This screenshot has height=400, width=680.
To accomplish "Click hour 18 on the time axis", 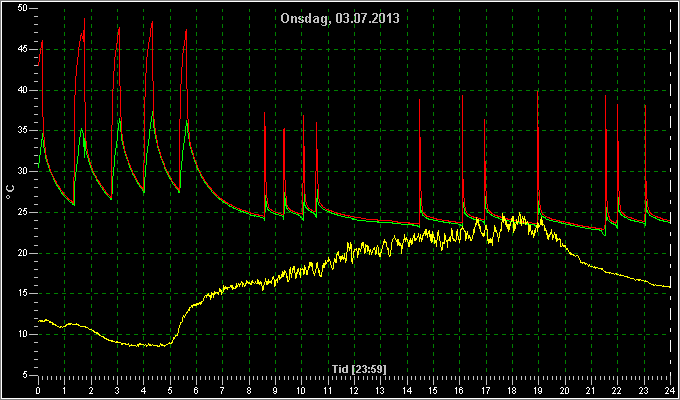I will 512,390.
